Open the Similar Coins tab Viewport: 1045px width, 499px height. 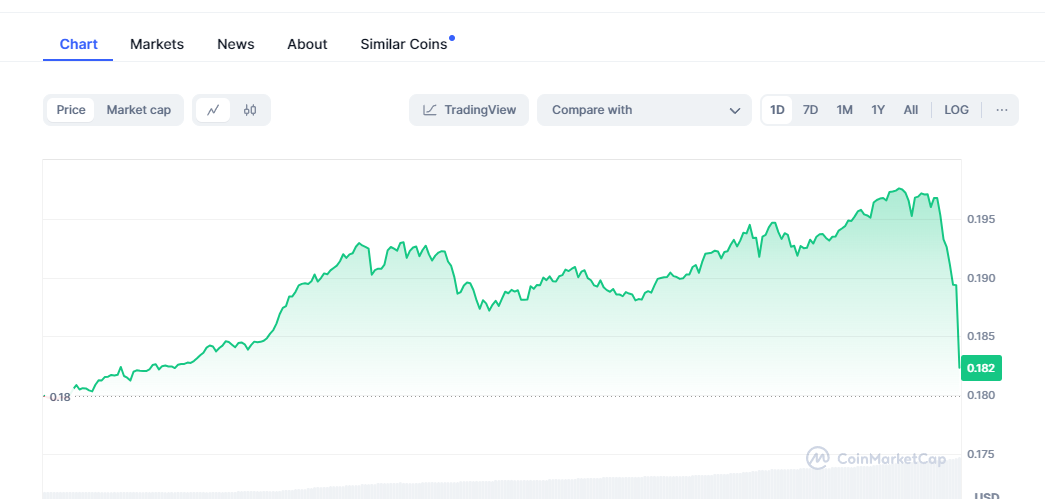pos(404,44)
